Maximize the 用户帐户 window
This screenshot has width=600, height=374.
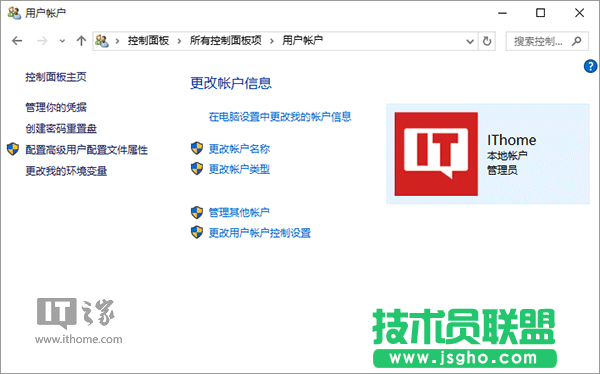[540, 13]
